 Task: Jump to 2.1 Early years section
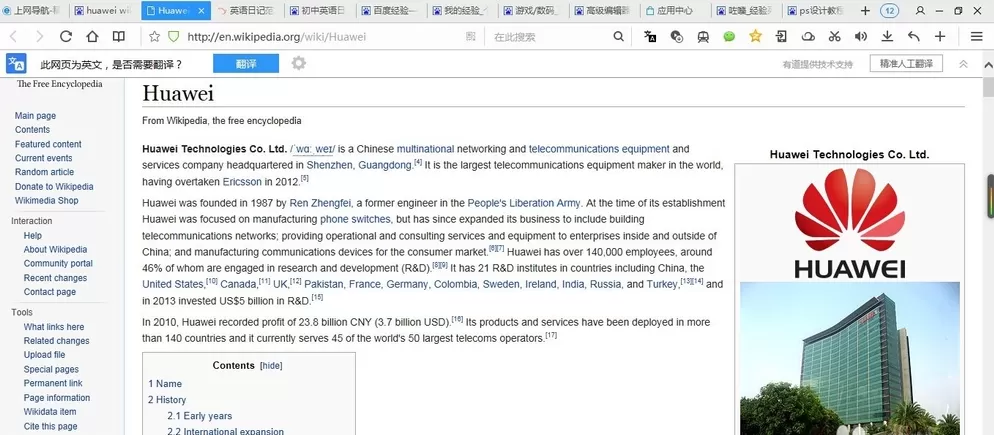(200, 416)
